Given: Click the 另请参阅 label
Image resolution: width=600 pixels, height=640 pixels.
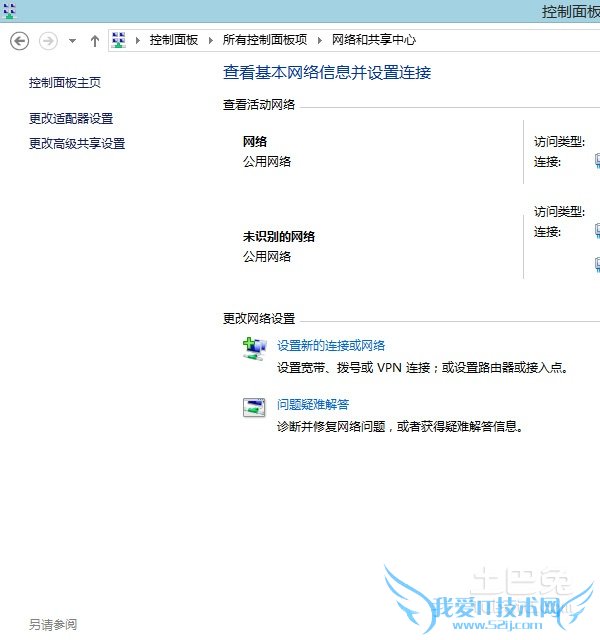Looking at the screenshot, I should coord(53,624).
